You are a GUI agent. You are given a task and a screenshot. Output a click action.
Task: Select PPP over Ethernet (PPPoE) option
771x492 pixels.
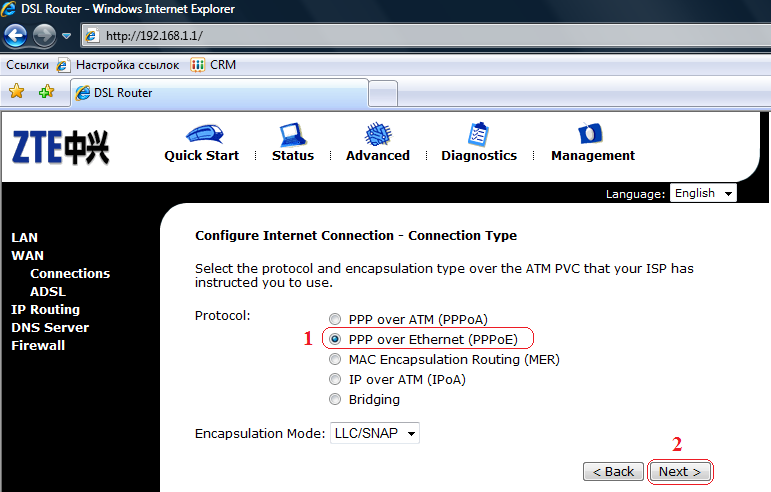tap(335, 340)
